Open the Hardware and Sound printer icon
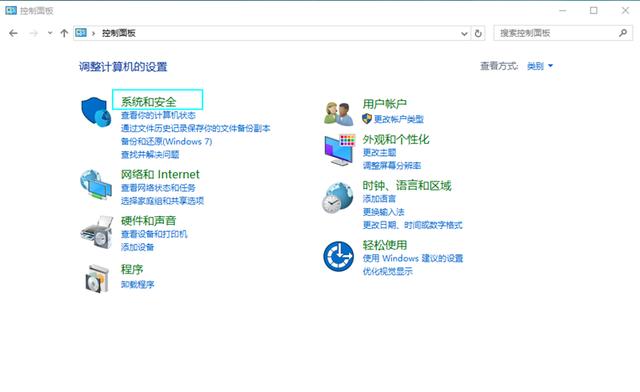The image size is (640, 392). (x=97, y=232)
